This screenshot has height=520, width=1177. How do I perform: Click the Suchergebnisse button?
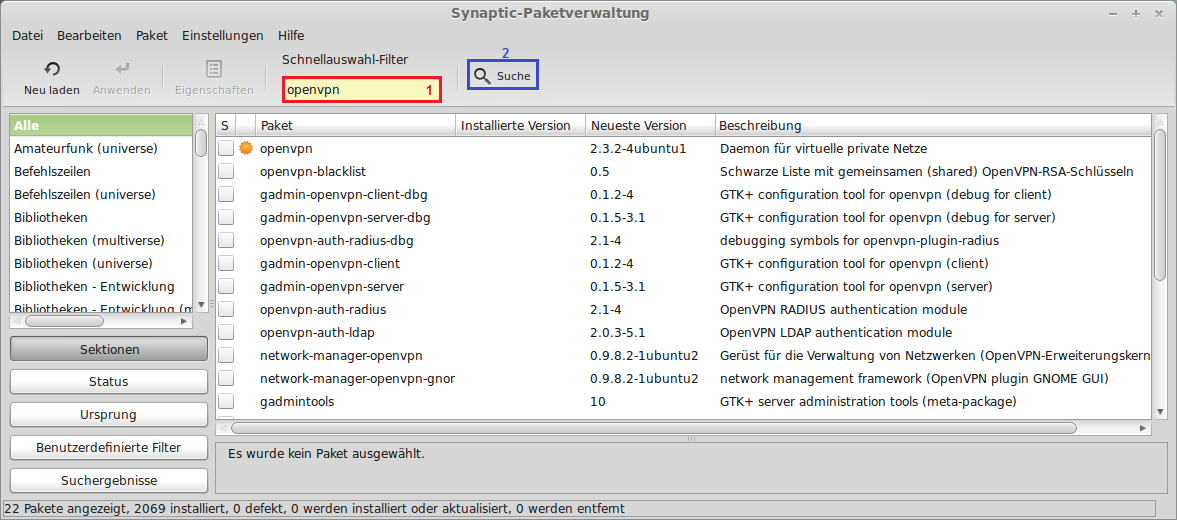coord(109,481)
